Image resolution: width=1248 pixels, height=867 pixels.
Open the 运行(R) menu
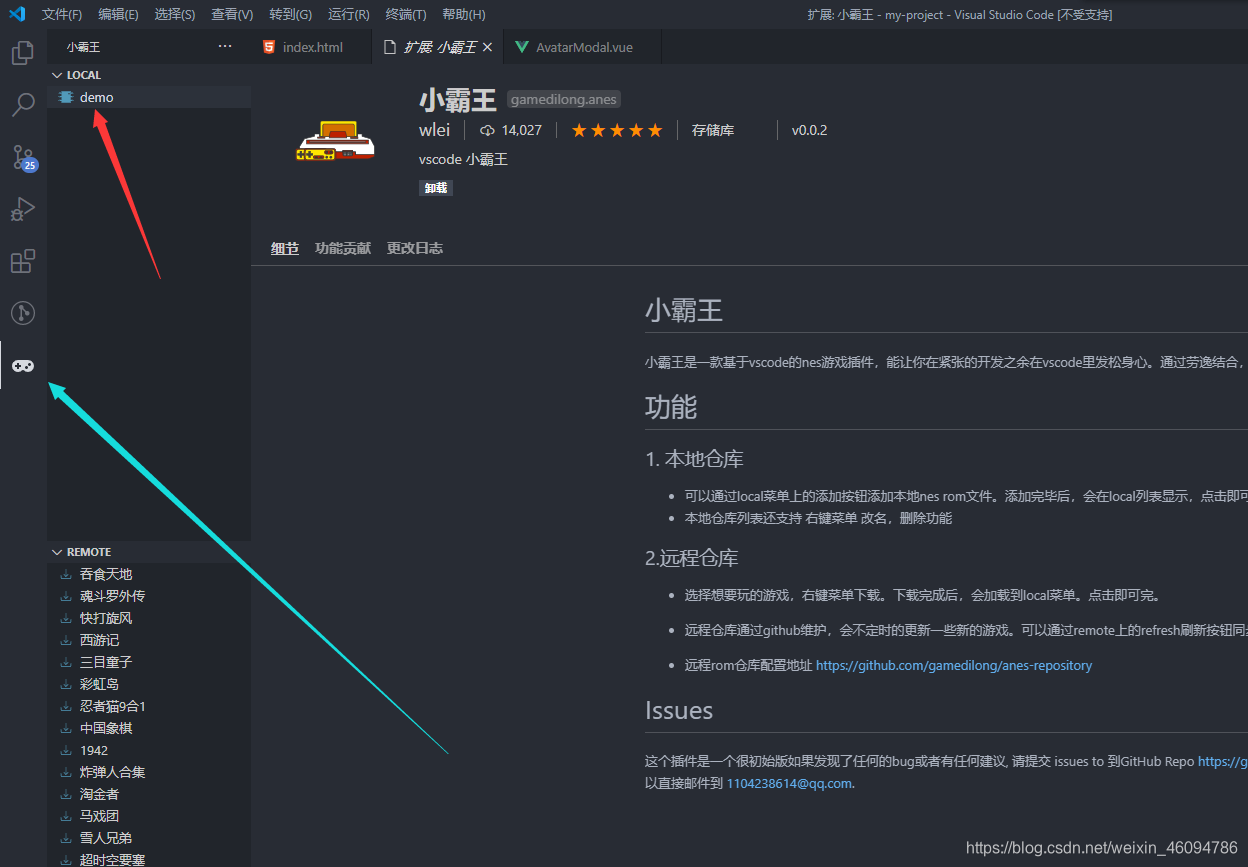click(x=349, y=14)
